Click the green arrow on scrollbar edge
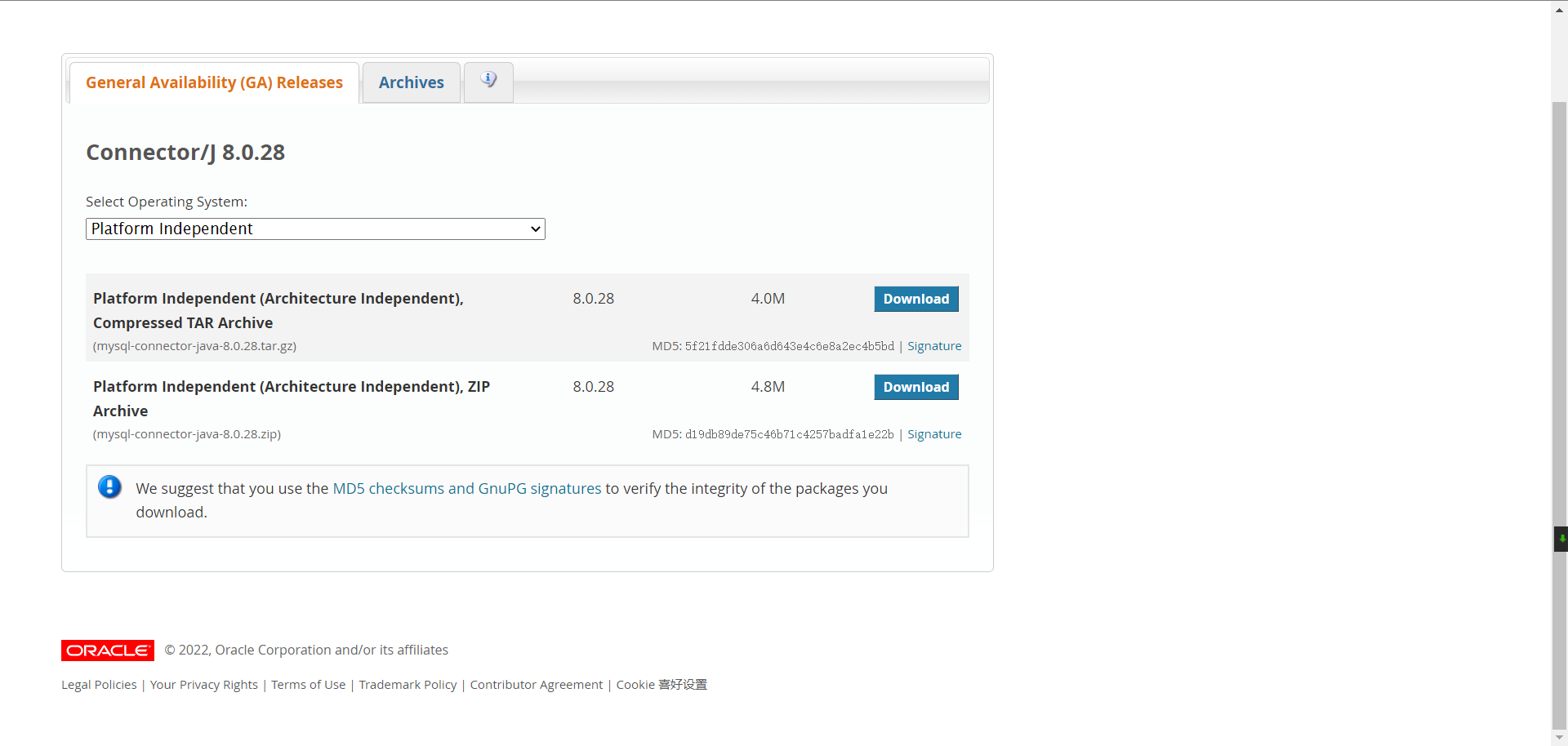 pos(1561,540)
